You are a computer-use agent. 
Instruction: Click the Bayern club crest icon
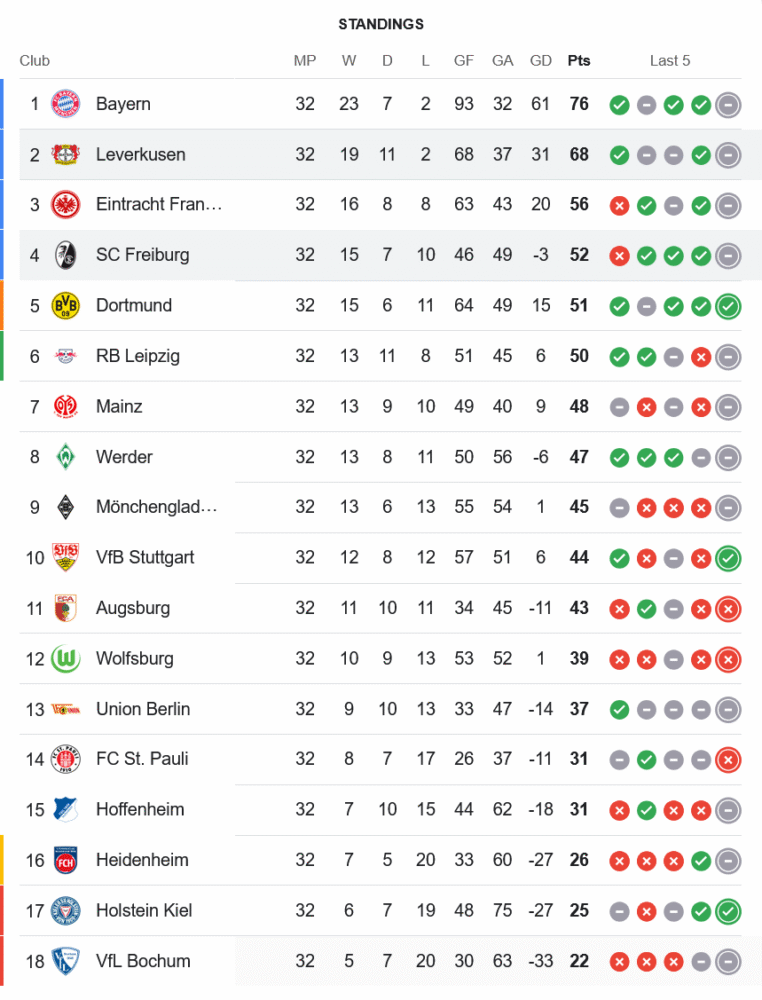click(x=65, y=104)
